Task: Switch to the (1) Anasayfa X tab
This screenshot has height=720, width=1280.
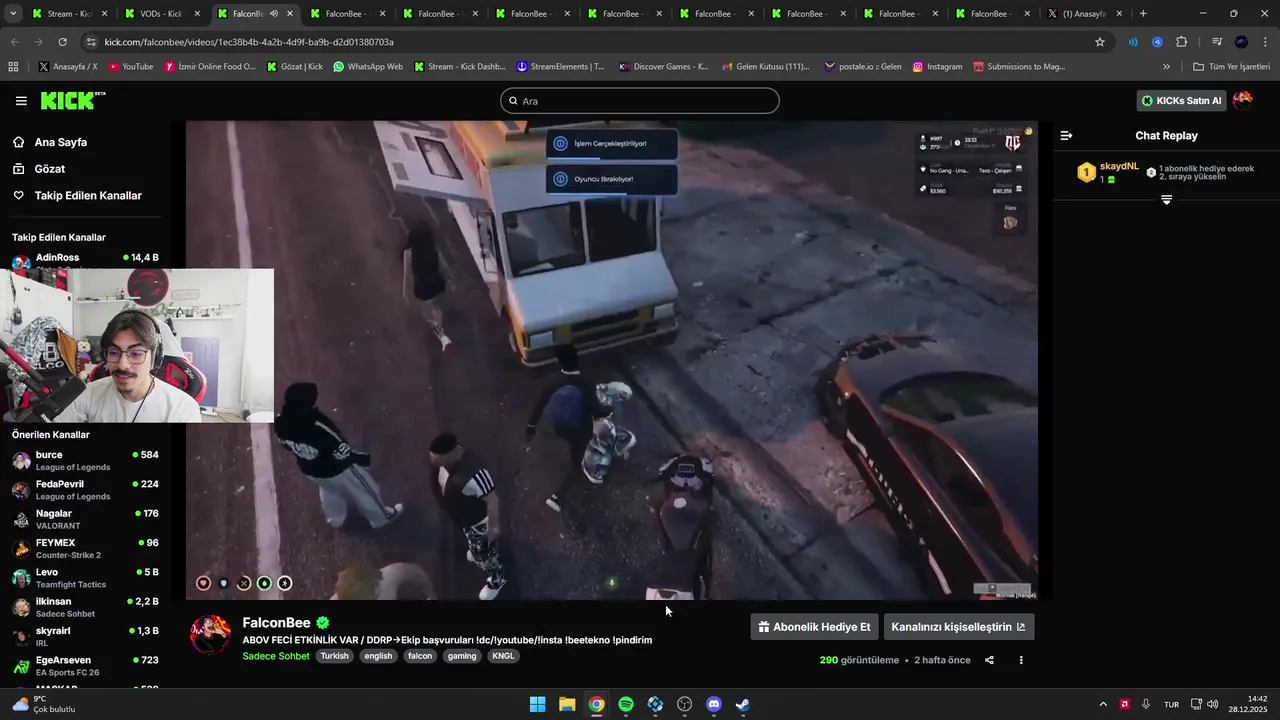Action: coord(1084,14)
